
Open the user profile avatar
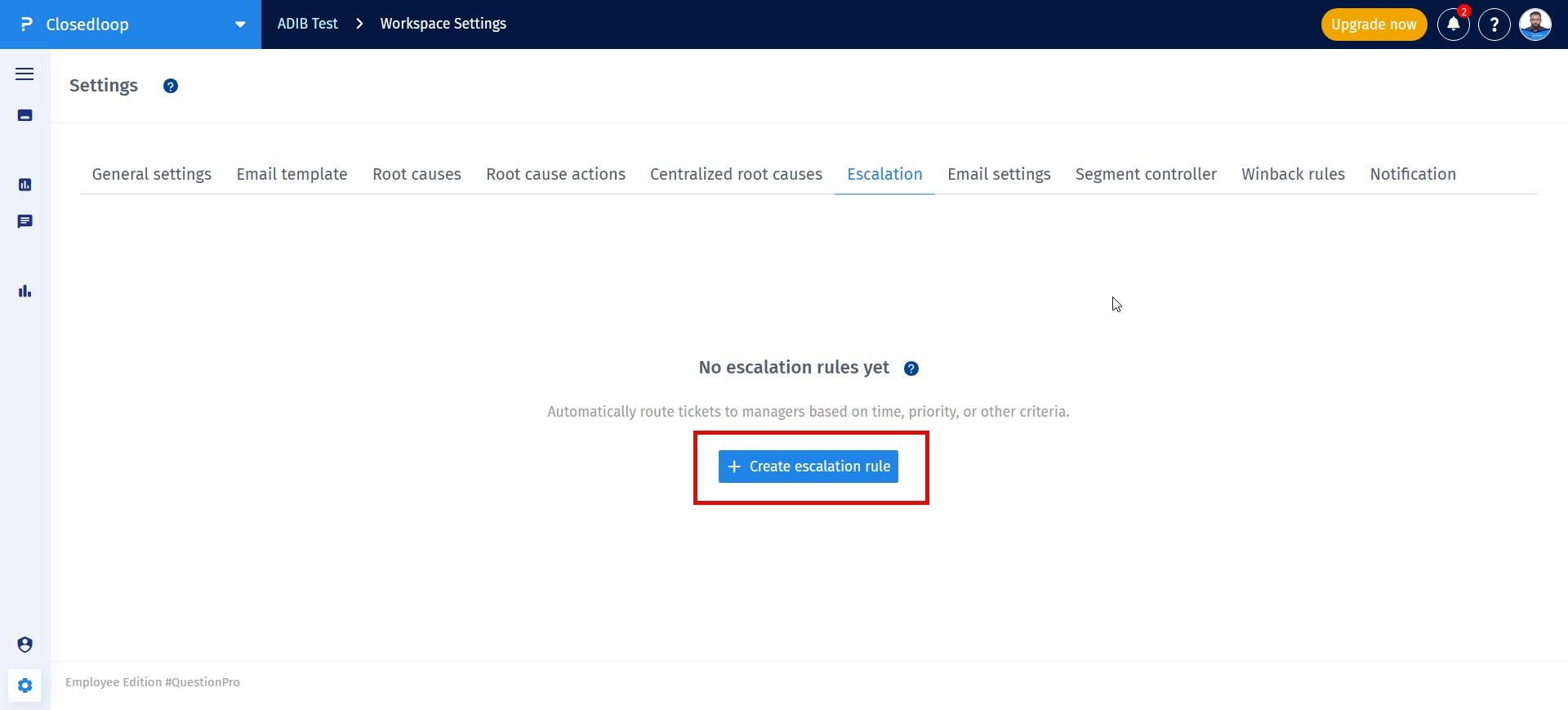(1535, 25)
